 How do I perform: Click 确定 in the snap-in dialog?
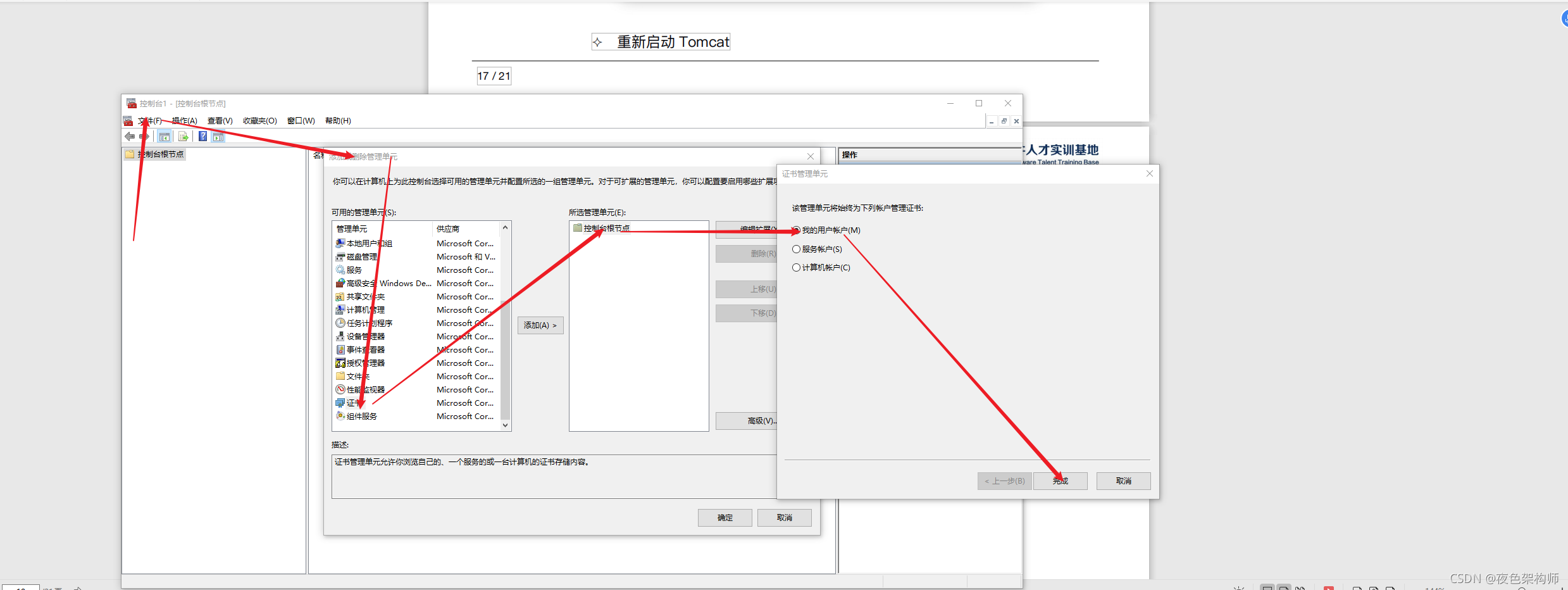click(725, 518)
